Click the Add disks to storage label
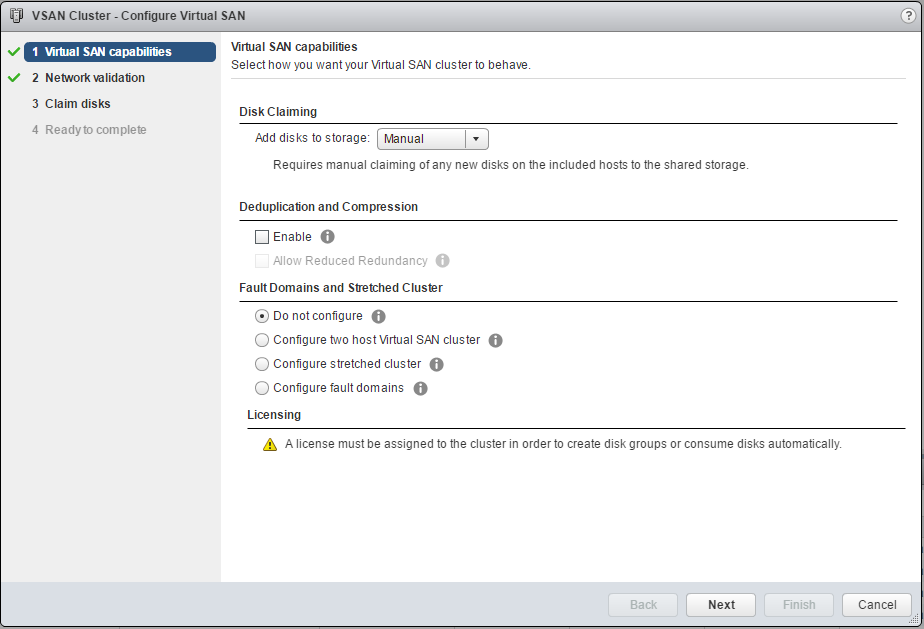Image resolution: width=924 pixels, height=629 pixels. click(312, 138)
